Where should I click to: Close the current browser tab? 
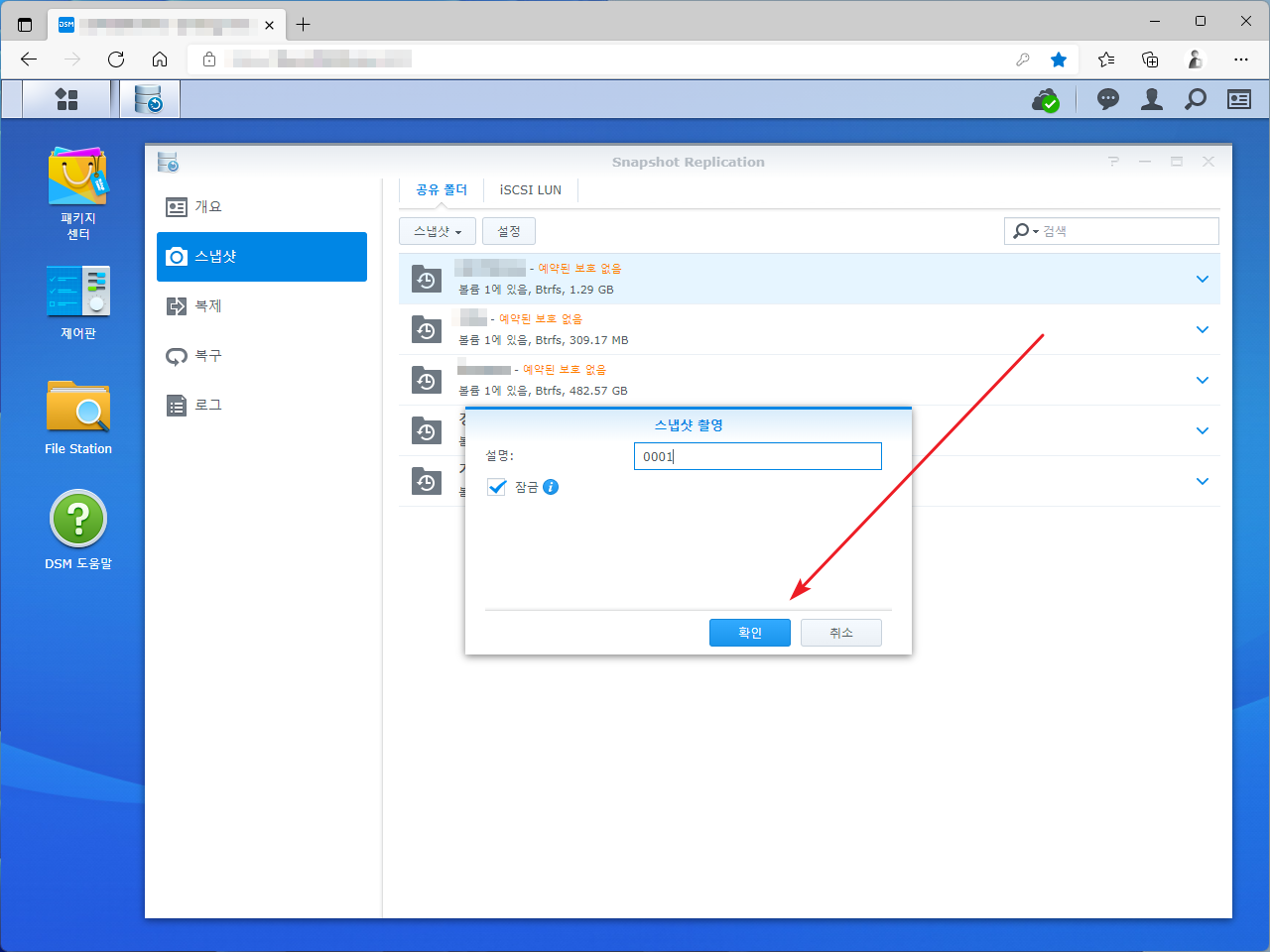(x=269, y=25)
